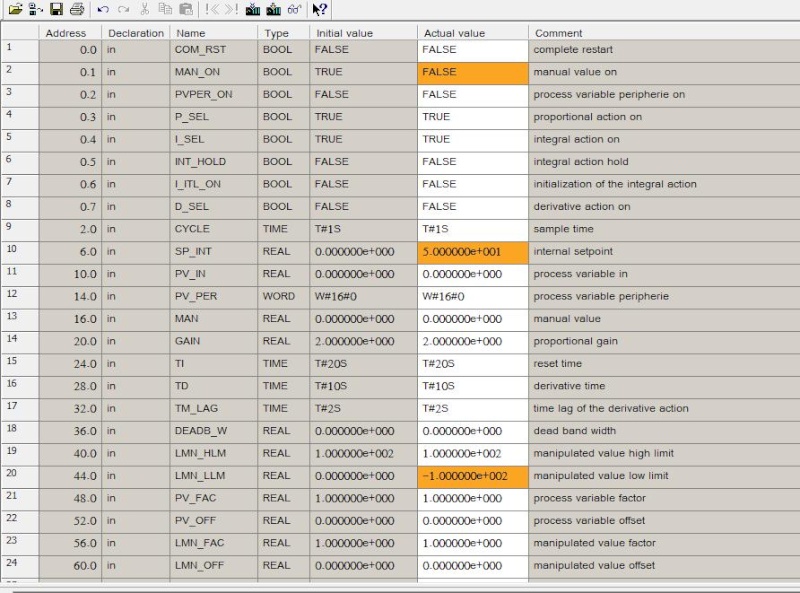The height and width of the screenshot is (593, 800).
Task: Save the data block with floppy icon
Action: [x=56, y=9]
